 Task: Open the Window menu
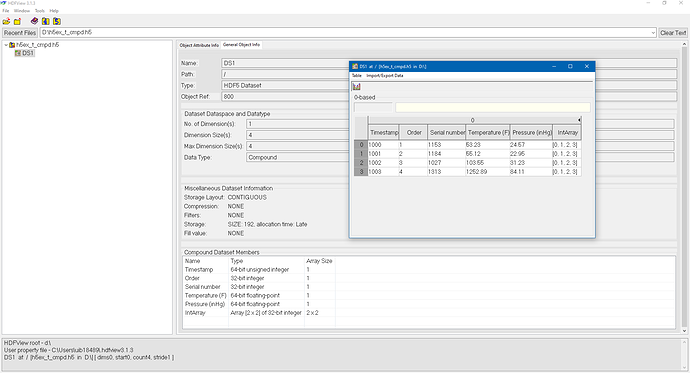(22, 11)
